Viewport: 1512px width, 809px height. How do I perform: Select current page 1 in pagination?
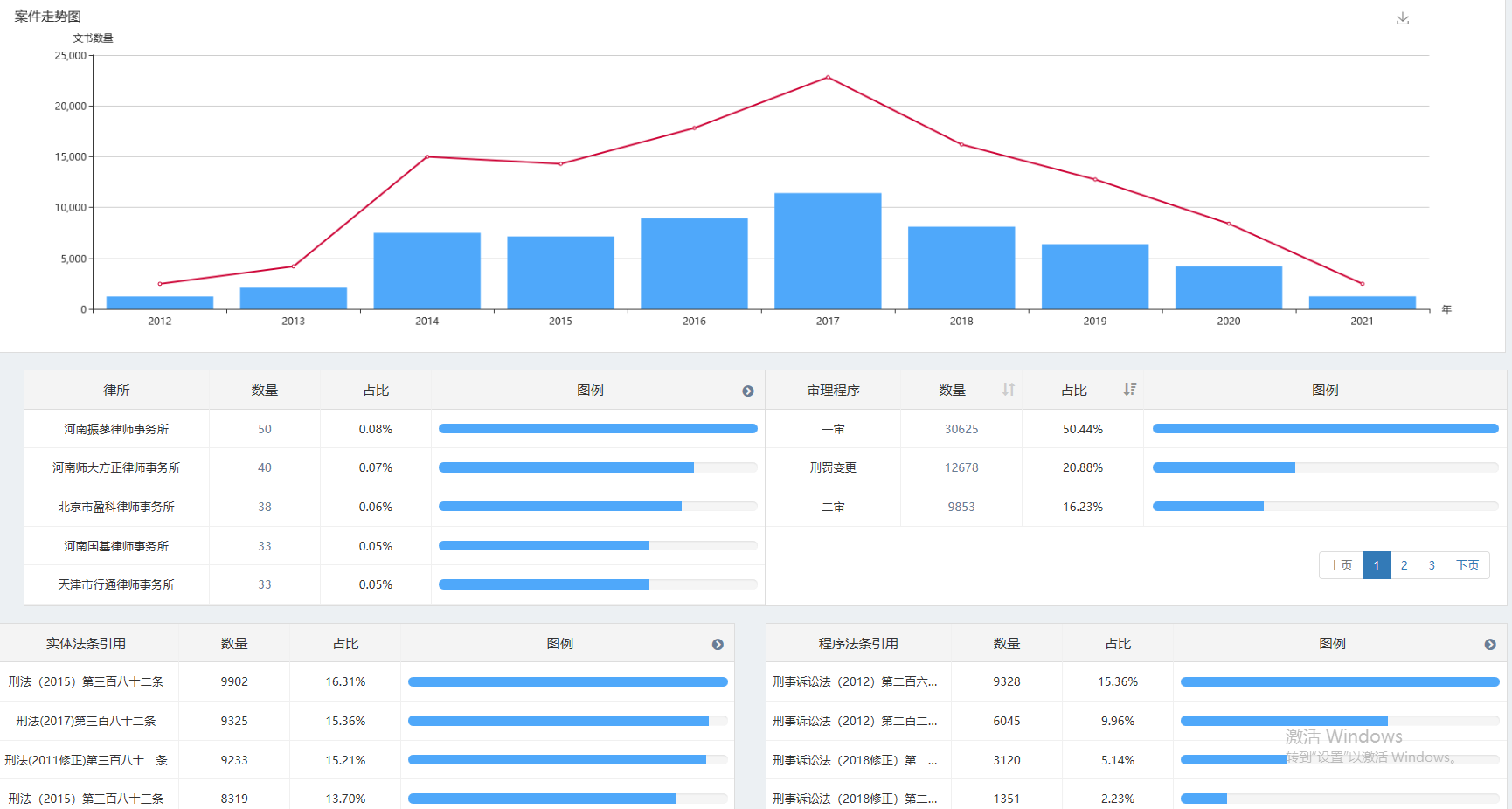click(1377, 565)
